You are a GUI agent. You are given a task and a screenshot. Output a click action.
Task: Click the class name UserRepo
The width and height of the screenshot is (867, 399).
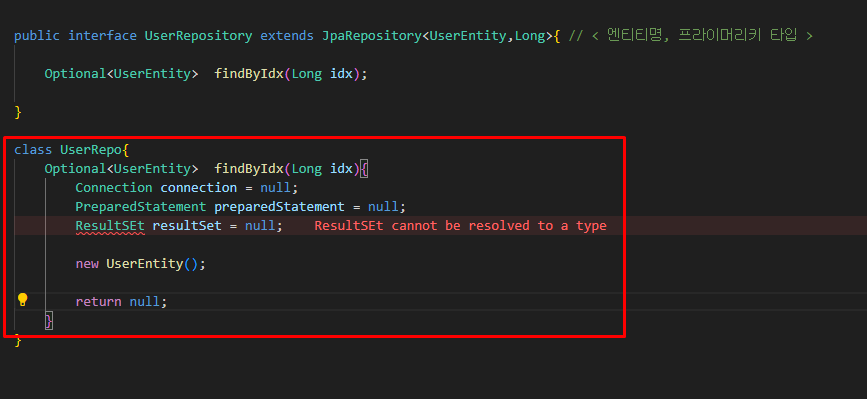click(x=91, y=150)
